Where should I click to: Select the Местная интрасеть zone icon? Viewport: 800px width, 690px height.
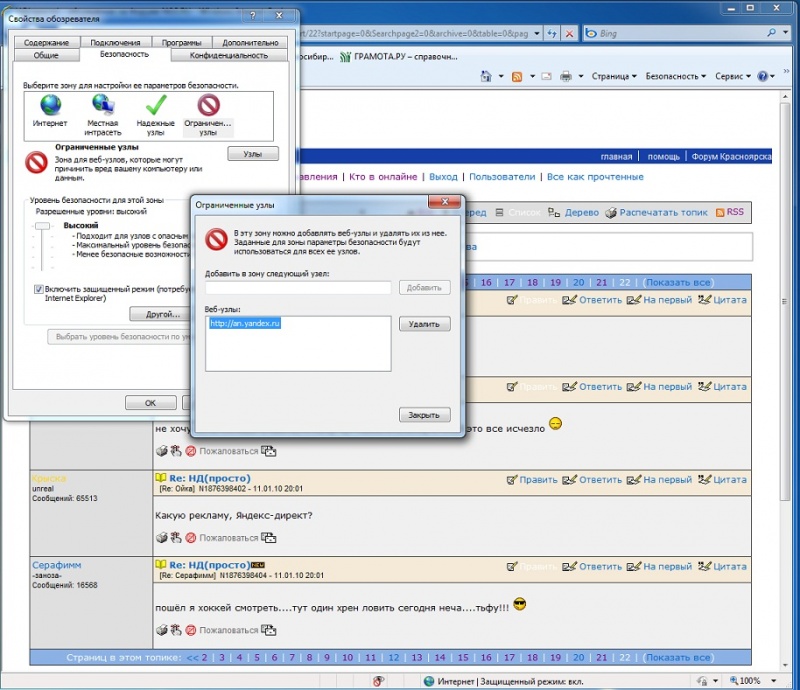pos(102,105)
